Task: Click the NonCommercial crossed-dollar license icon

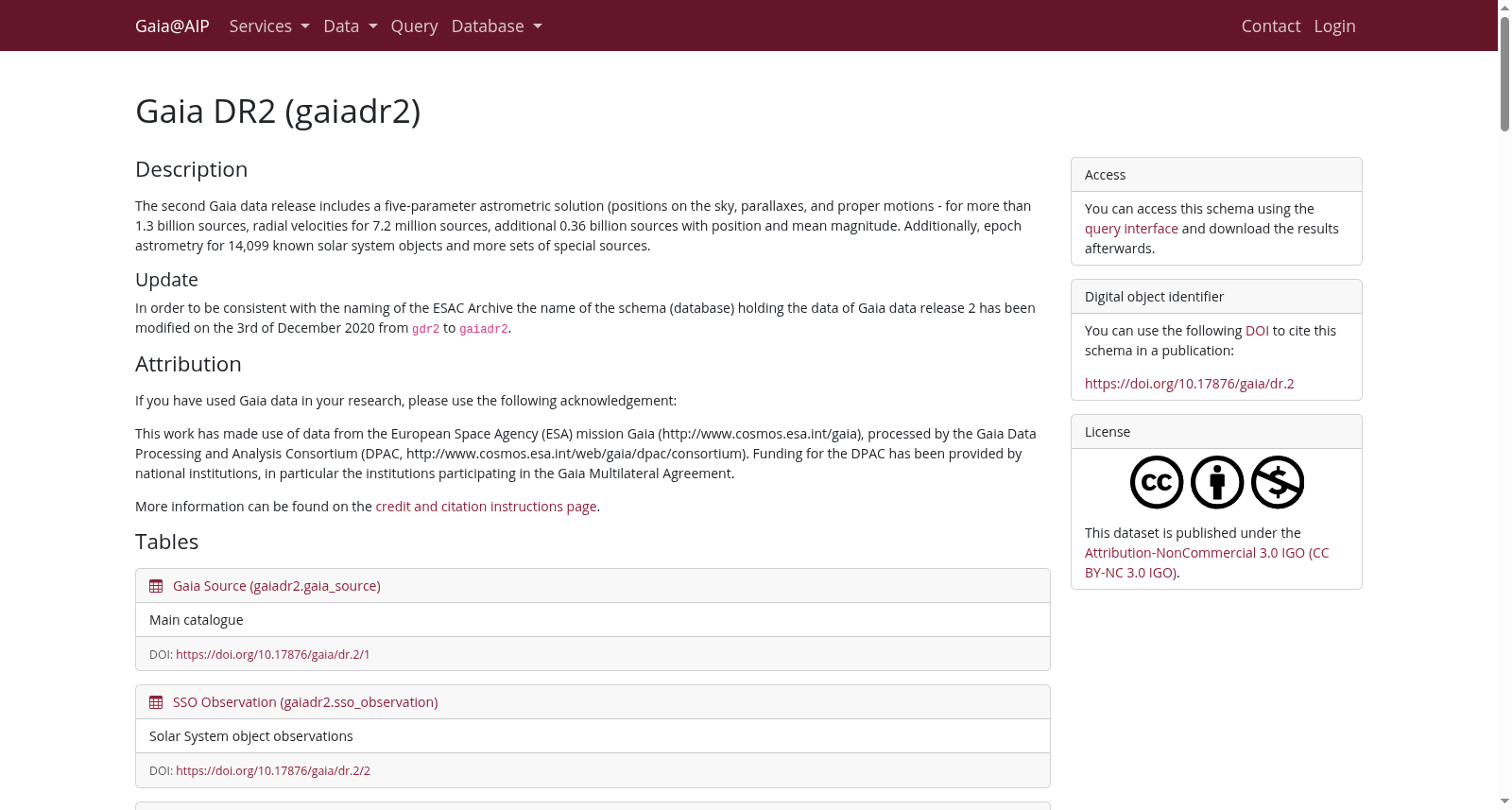Action: click(1278, 482)
